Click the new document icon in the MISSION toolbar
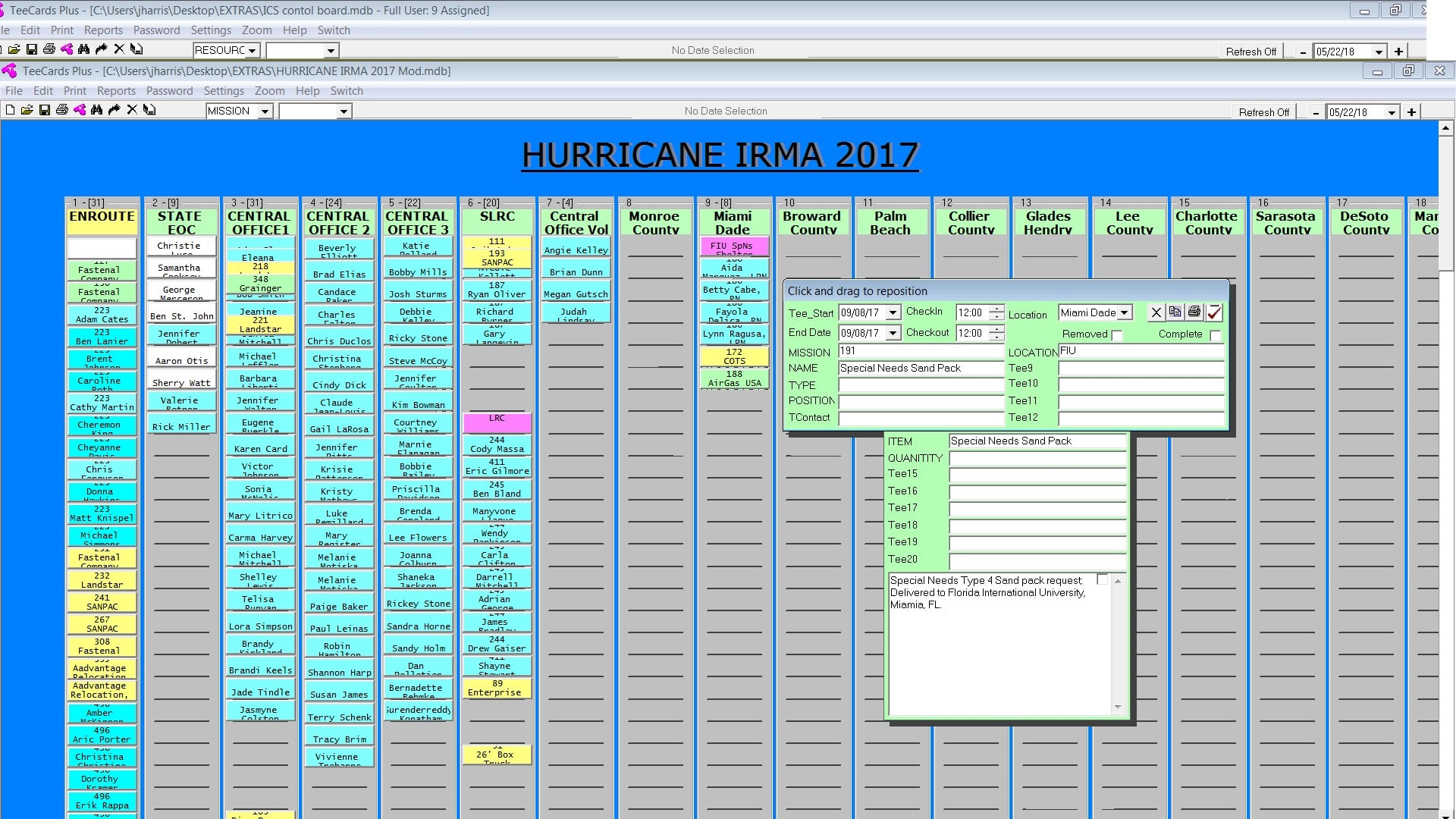The height and width of the screenshot is (819, 1456). (x=10, y=110)
